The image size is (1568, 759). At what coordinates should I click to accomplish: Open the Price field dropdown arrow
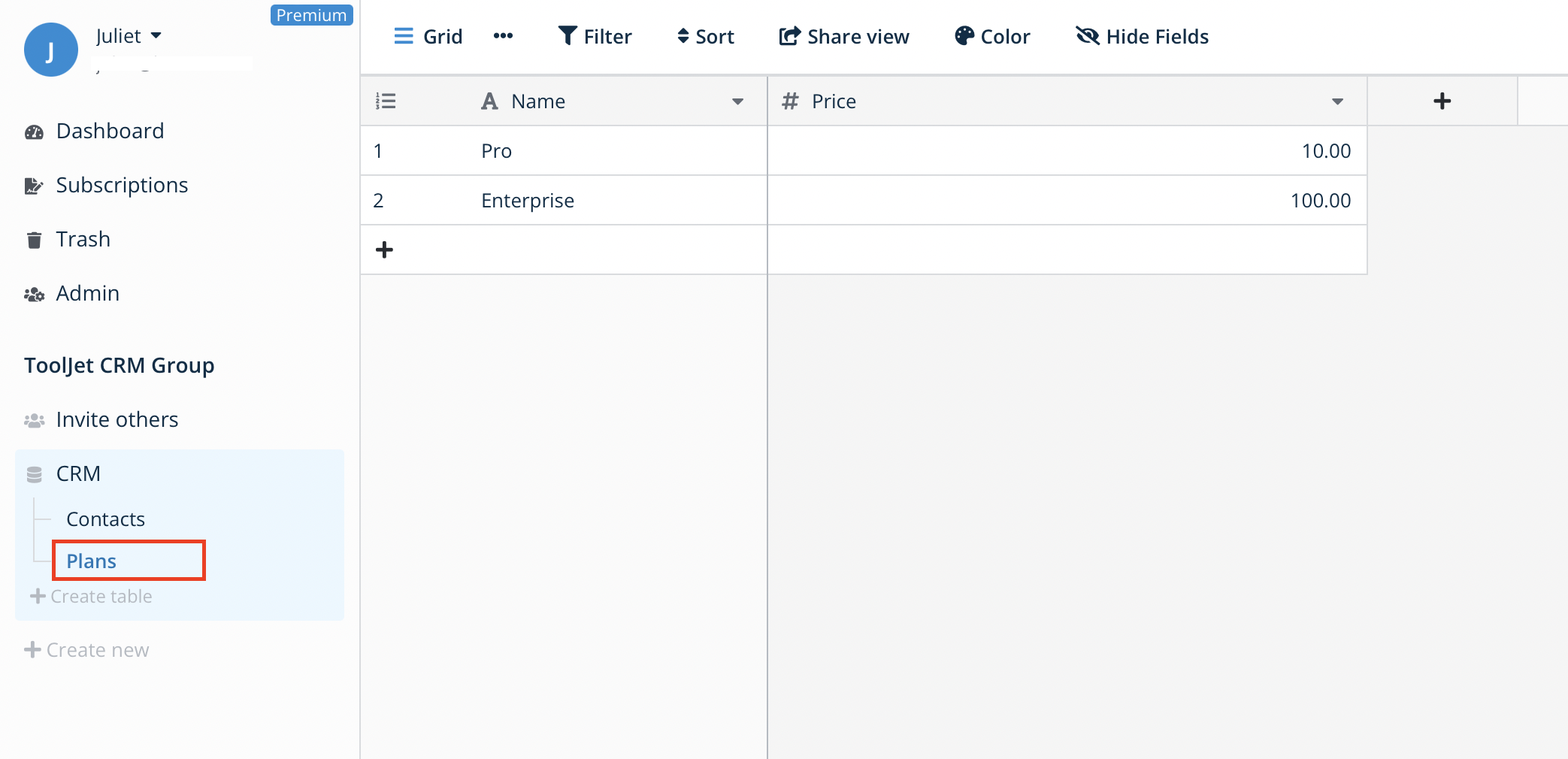tap(1337, 101)
